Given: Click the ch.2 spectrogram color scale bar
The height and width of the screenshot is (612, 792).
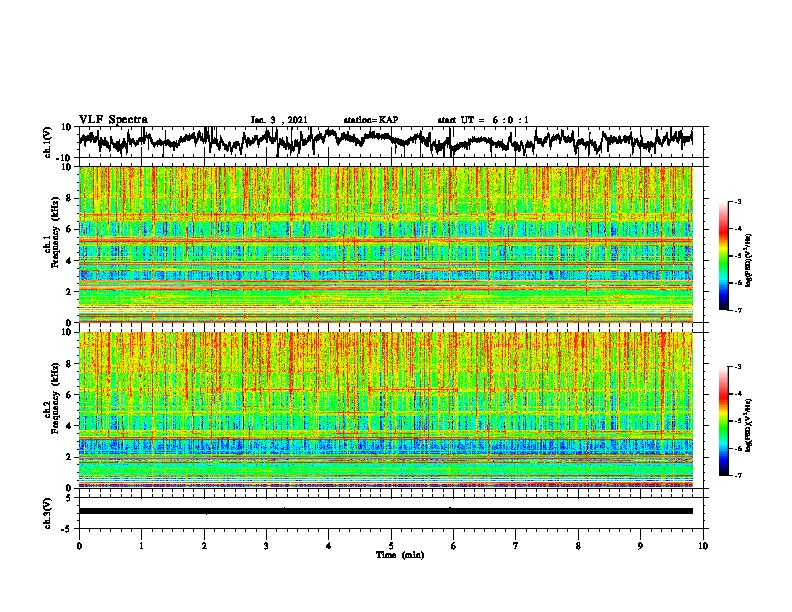Looking at the screenshot, I should point(724,421).
